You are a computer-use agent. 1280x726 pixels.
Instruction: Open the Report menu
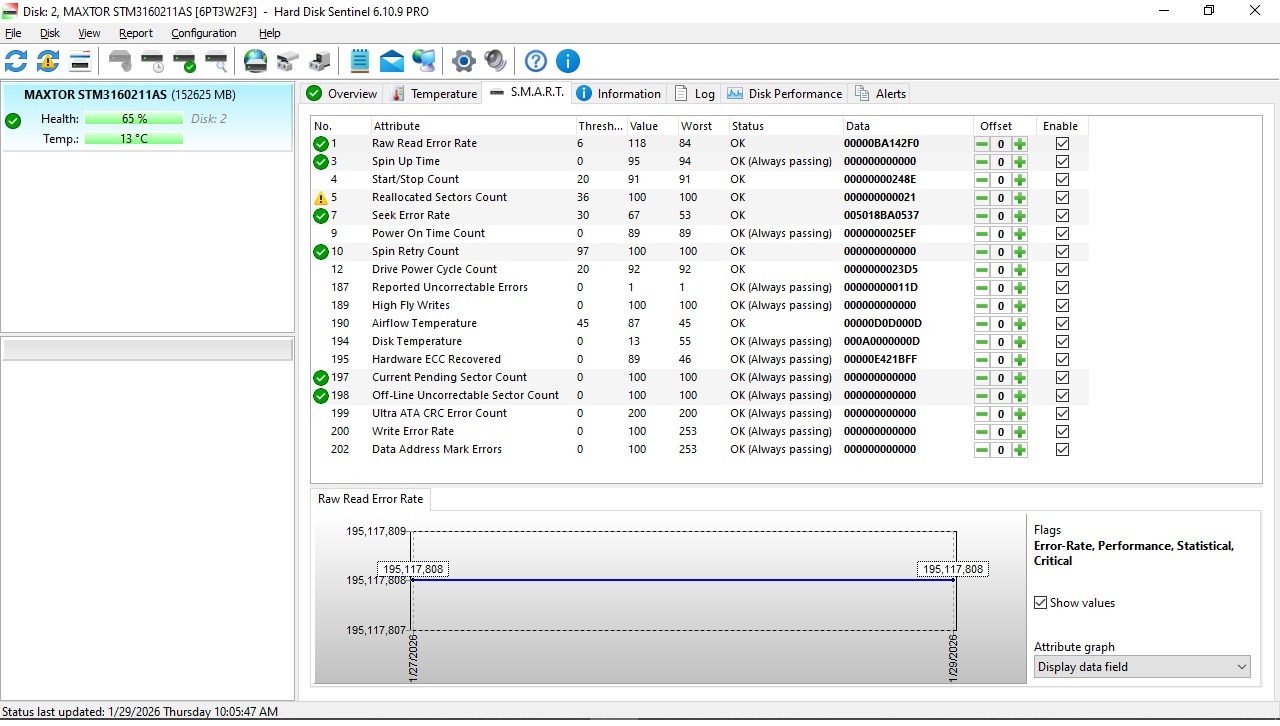pos(136,33)
